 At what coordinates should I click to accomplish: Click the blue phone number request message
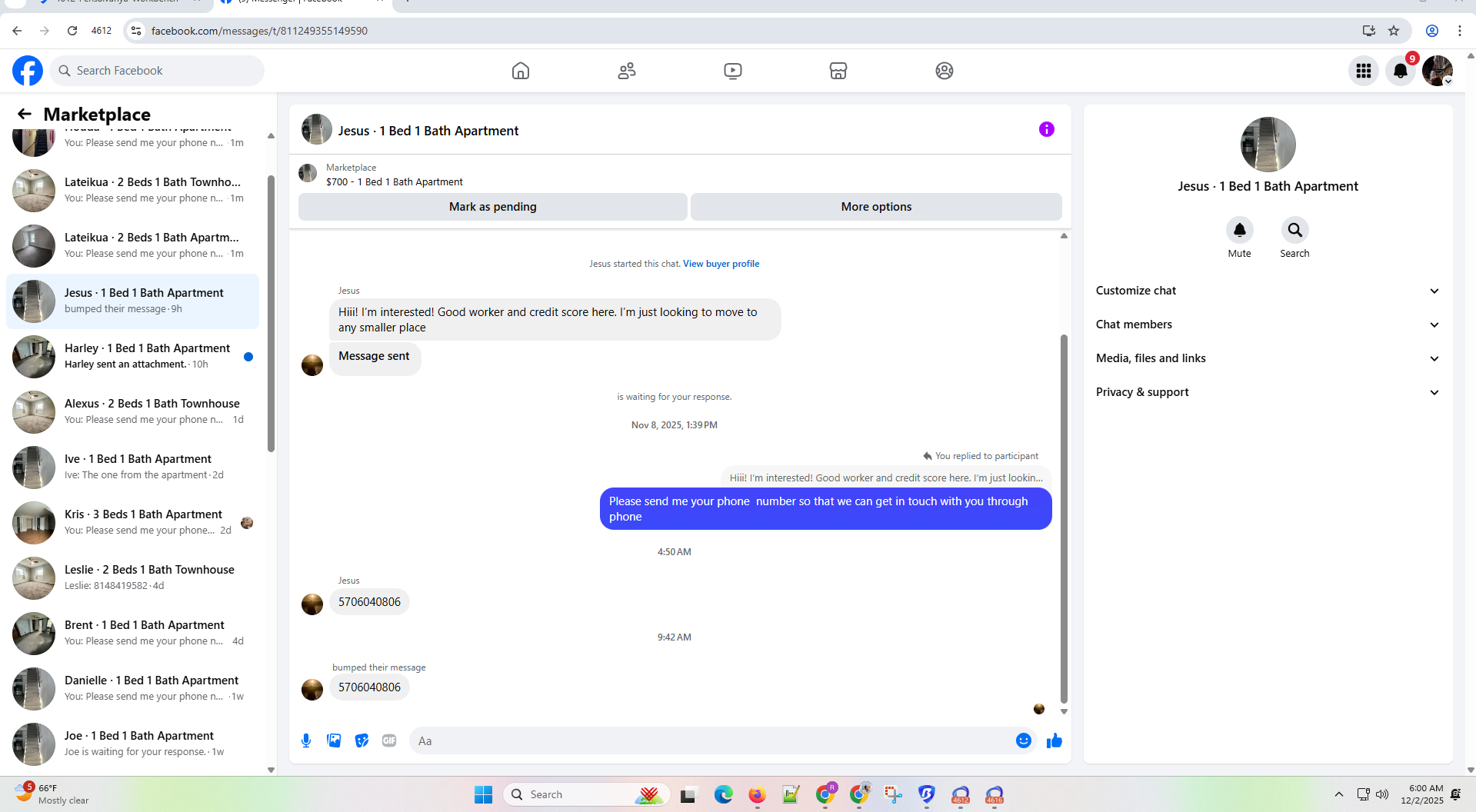[825, 509]
